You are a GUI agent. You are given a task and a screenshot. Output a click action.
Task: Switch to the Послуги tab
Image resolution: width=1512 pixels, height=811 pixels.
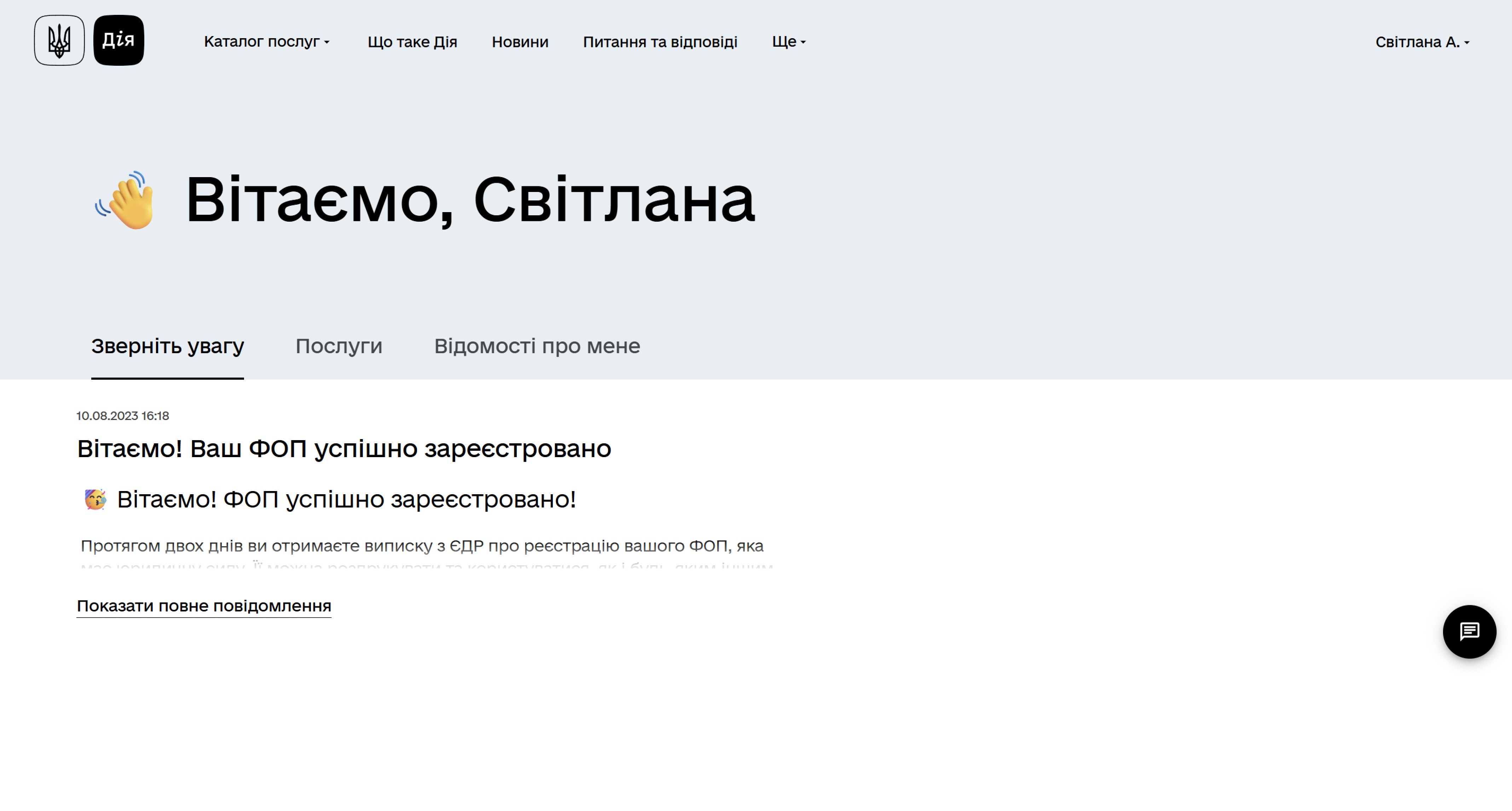(x=339, y=346)
